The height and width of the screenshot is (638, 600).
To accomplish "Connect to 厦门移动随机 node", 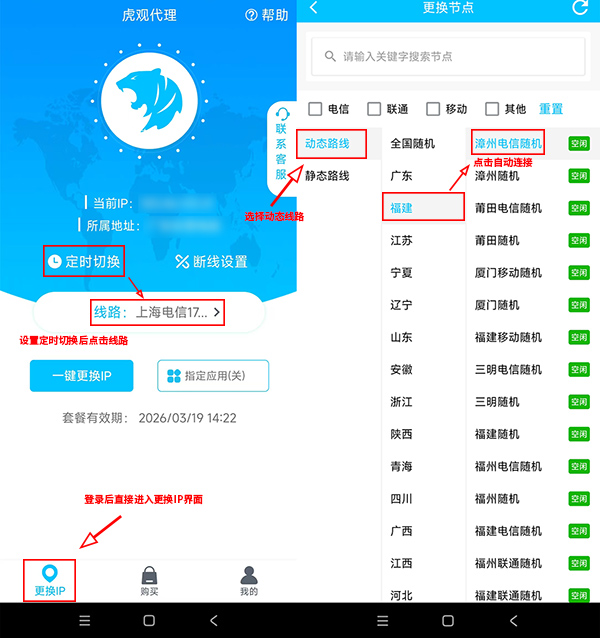I will click(508, 273).
